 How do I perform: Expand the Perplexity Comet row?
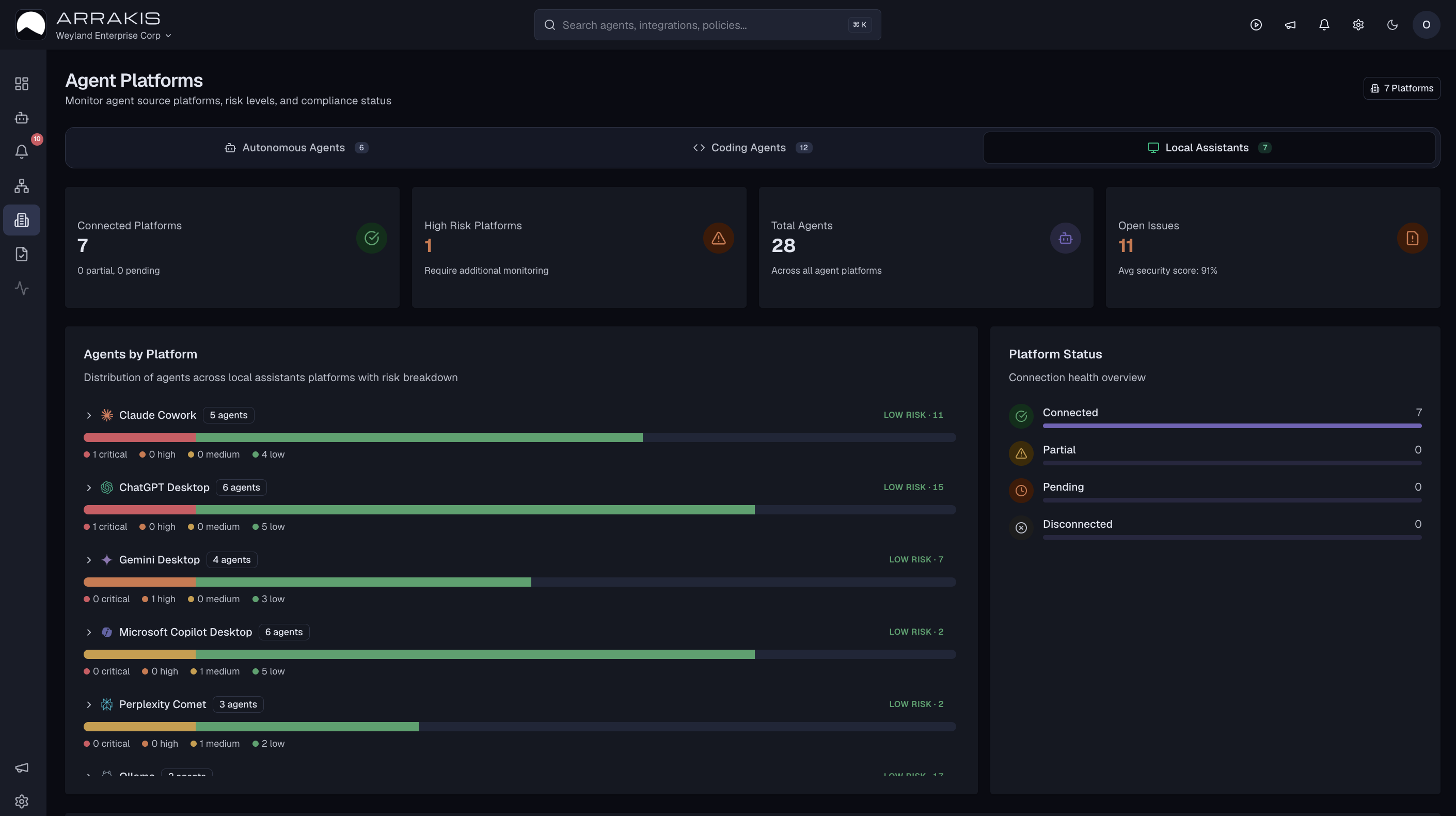(89, 704)
